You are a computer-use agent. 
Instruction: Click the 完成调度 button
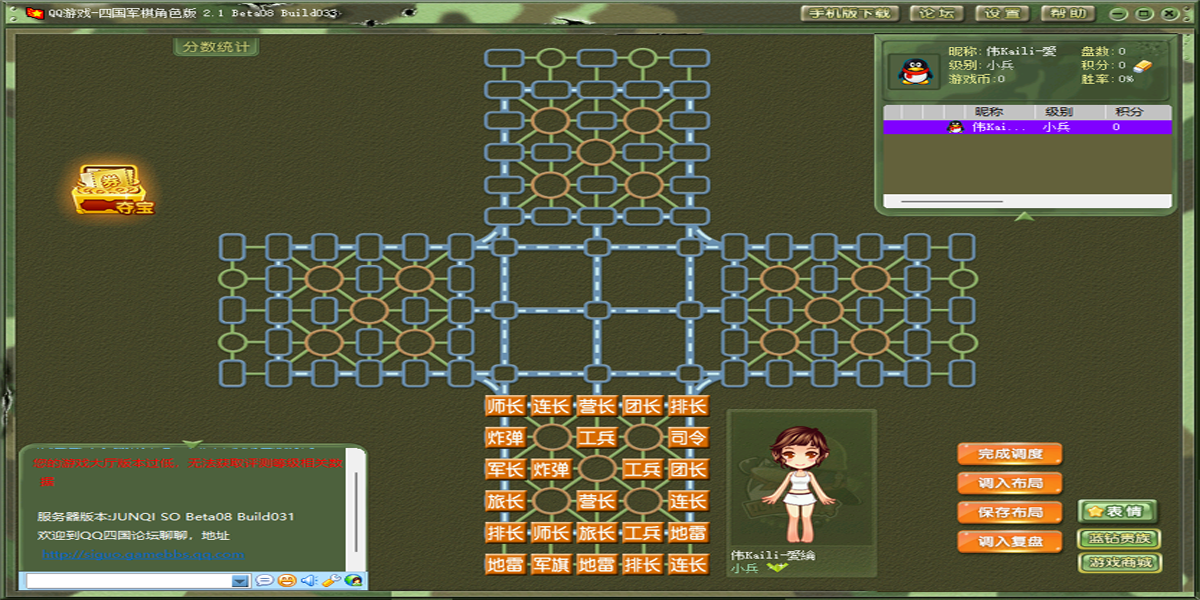pyautogui.click(x=1009, y=454)
